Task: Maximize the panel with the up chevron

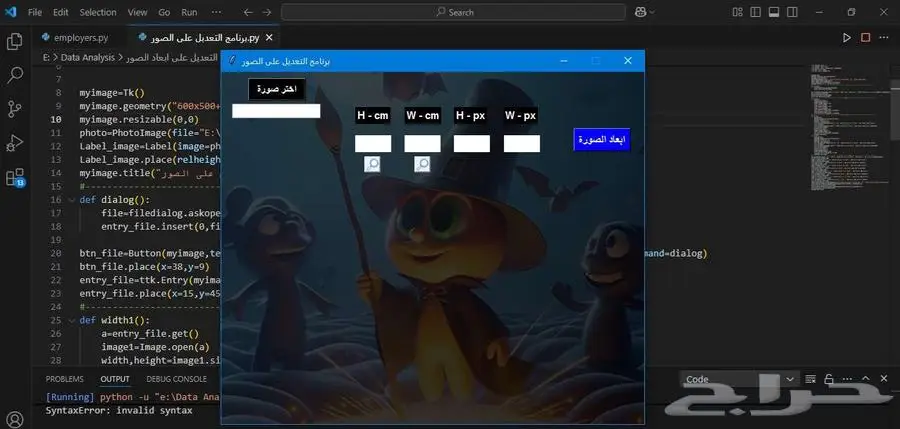Action: [x=866, y=378]
